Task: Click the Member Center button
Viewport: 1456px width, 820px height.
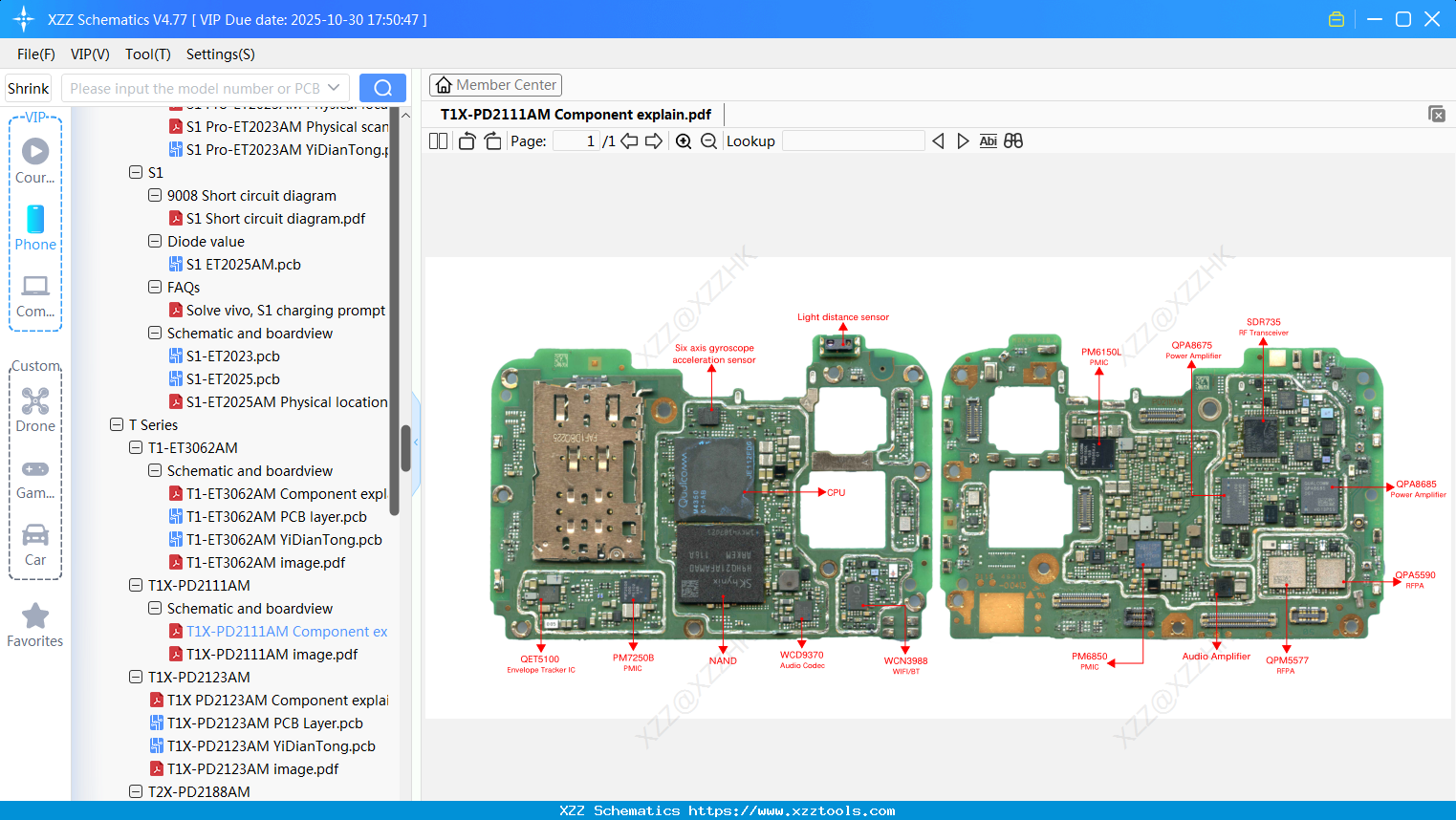Action: pos(495,84)
